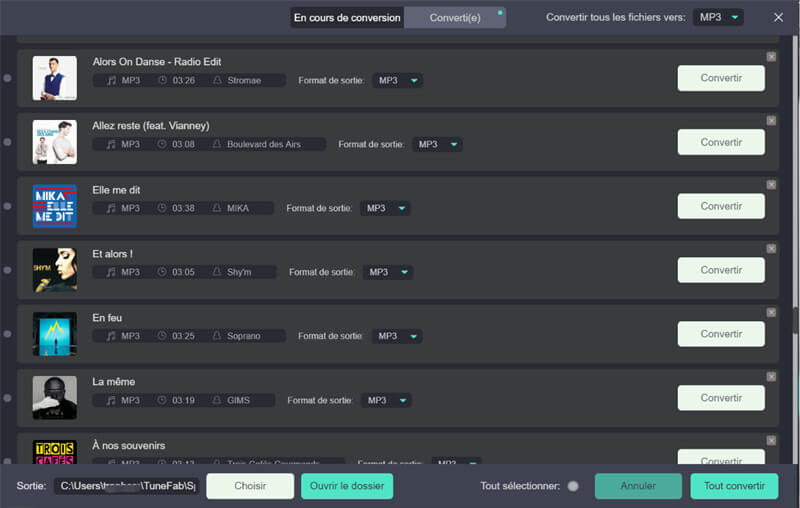Screen dimensions: 800x508
Task: Convert the Alors On Danse track
Action: [x=721, y=78]
